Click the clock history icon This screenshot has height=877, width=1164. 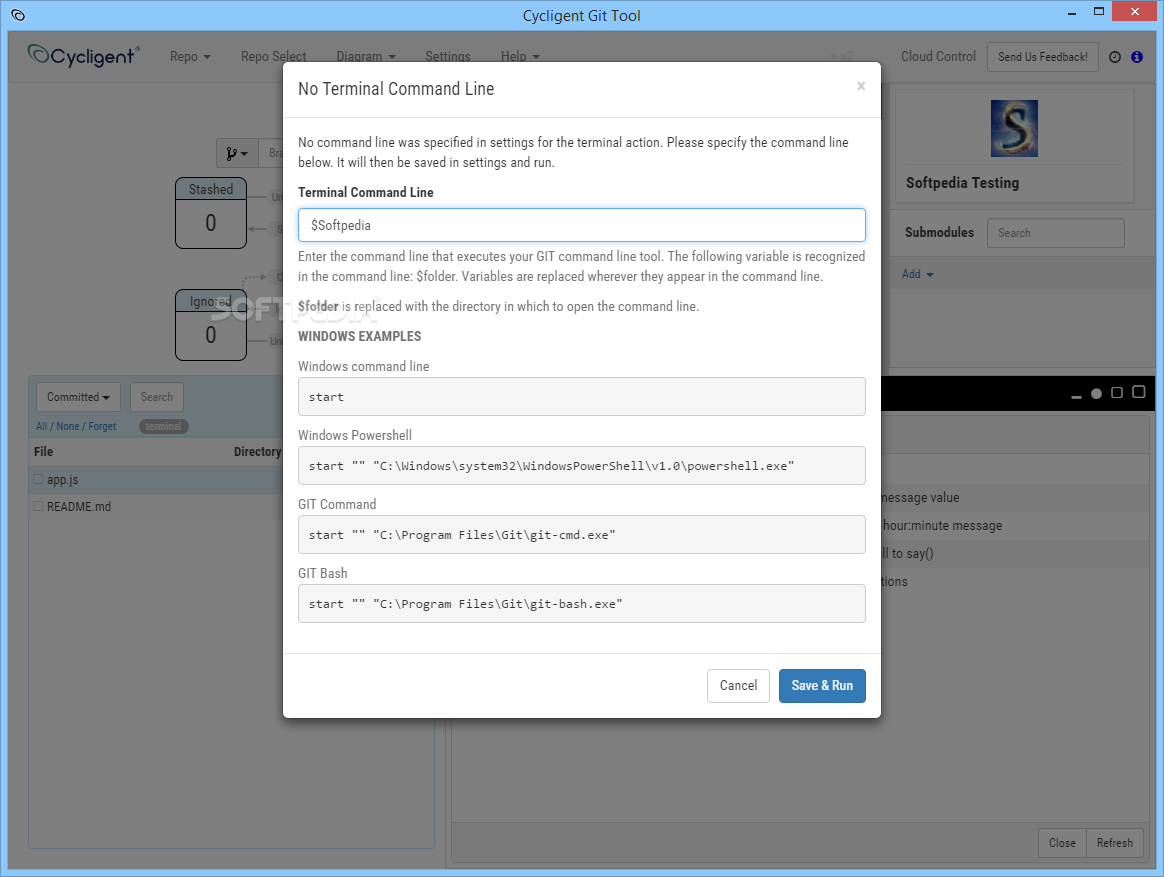(x=1114, y=57)
